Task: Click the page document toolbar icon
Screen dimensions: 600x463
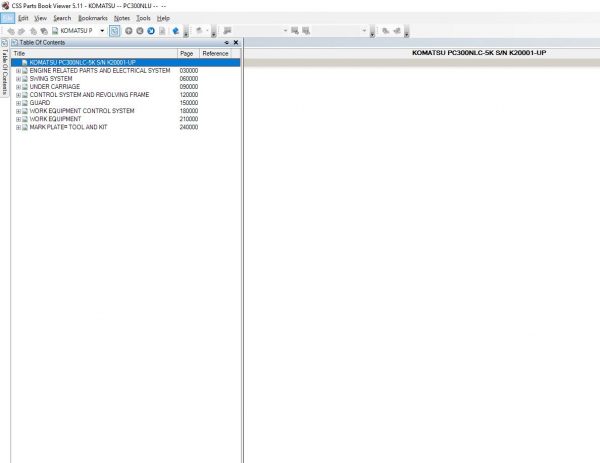Action: 162,31
